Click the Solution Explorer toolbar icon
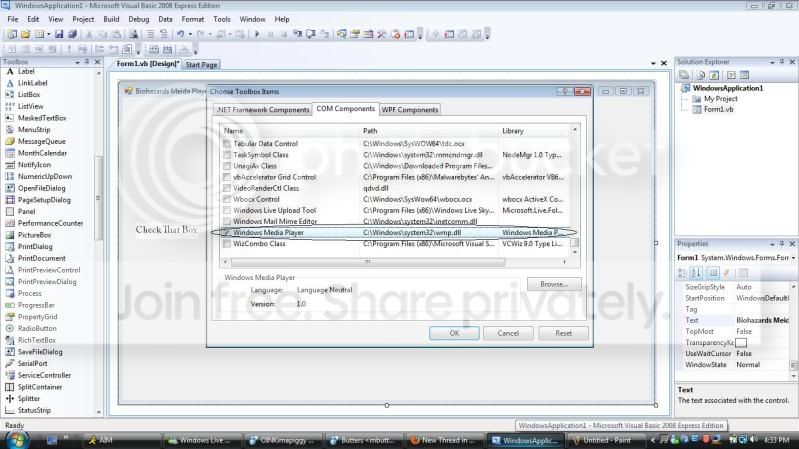The image size is (799, 449). point(341,34)
